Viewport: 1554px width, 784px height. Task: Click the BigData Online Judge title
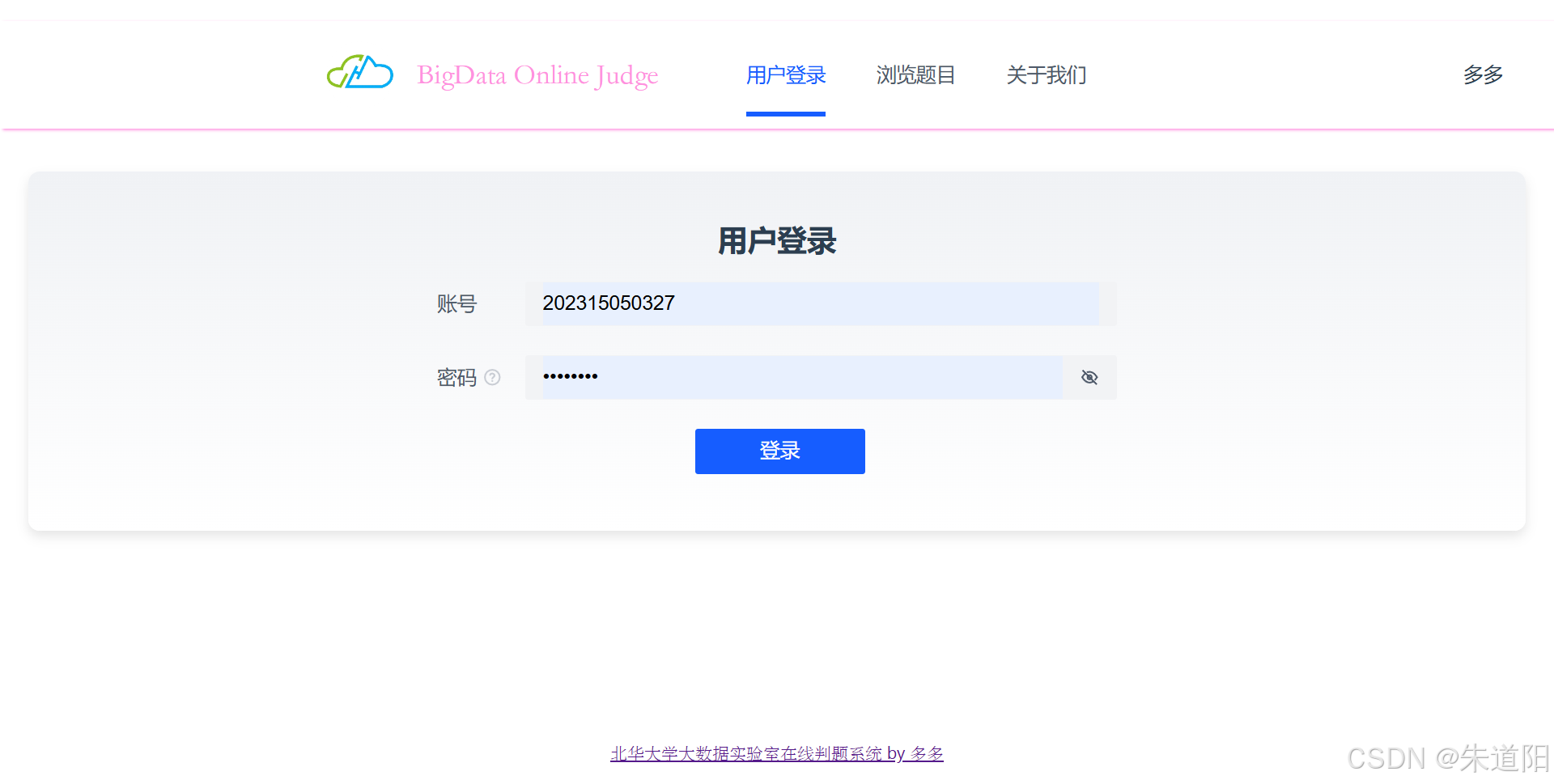537,75
